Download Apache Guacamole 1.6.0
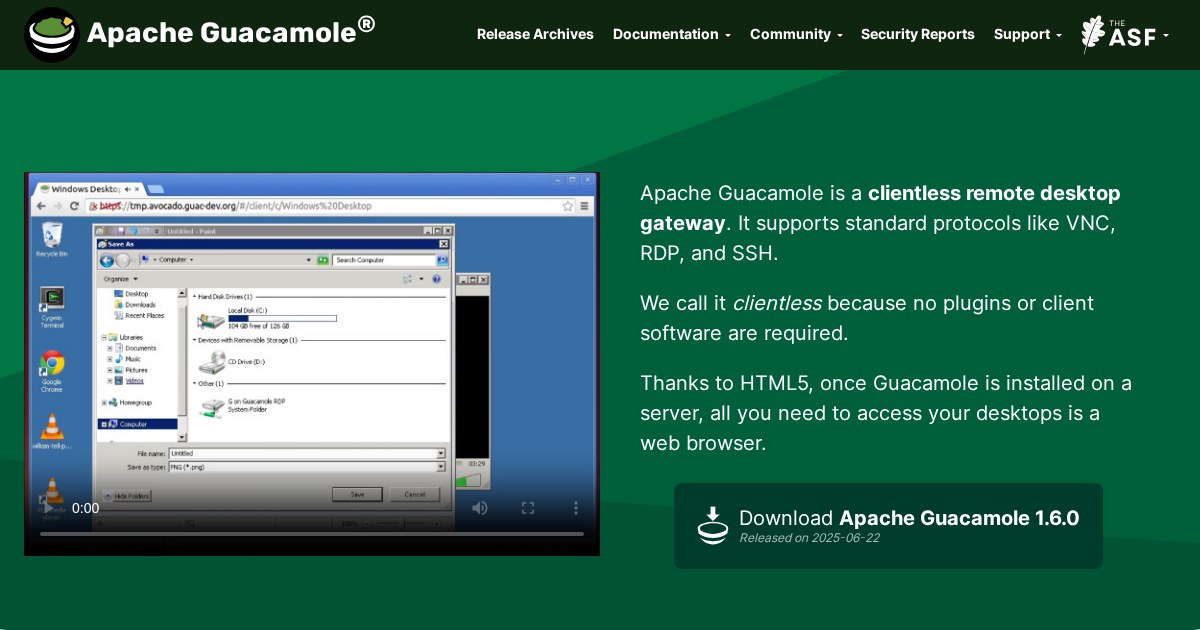Image resolution: width=1200 pixels, height=630 pixels. [x=888, y=526]
